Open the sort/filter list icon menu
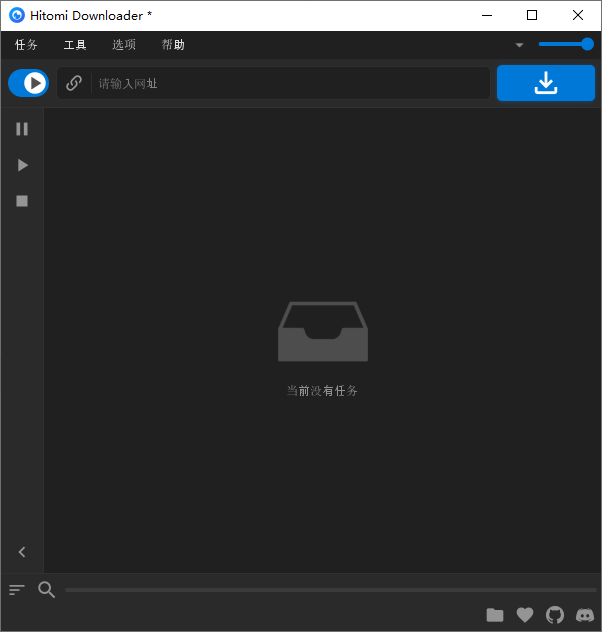This screenshot has width=602, height=632. [x=17, y=590]
